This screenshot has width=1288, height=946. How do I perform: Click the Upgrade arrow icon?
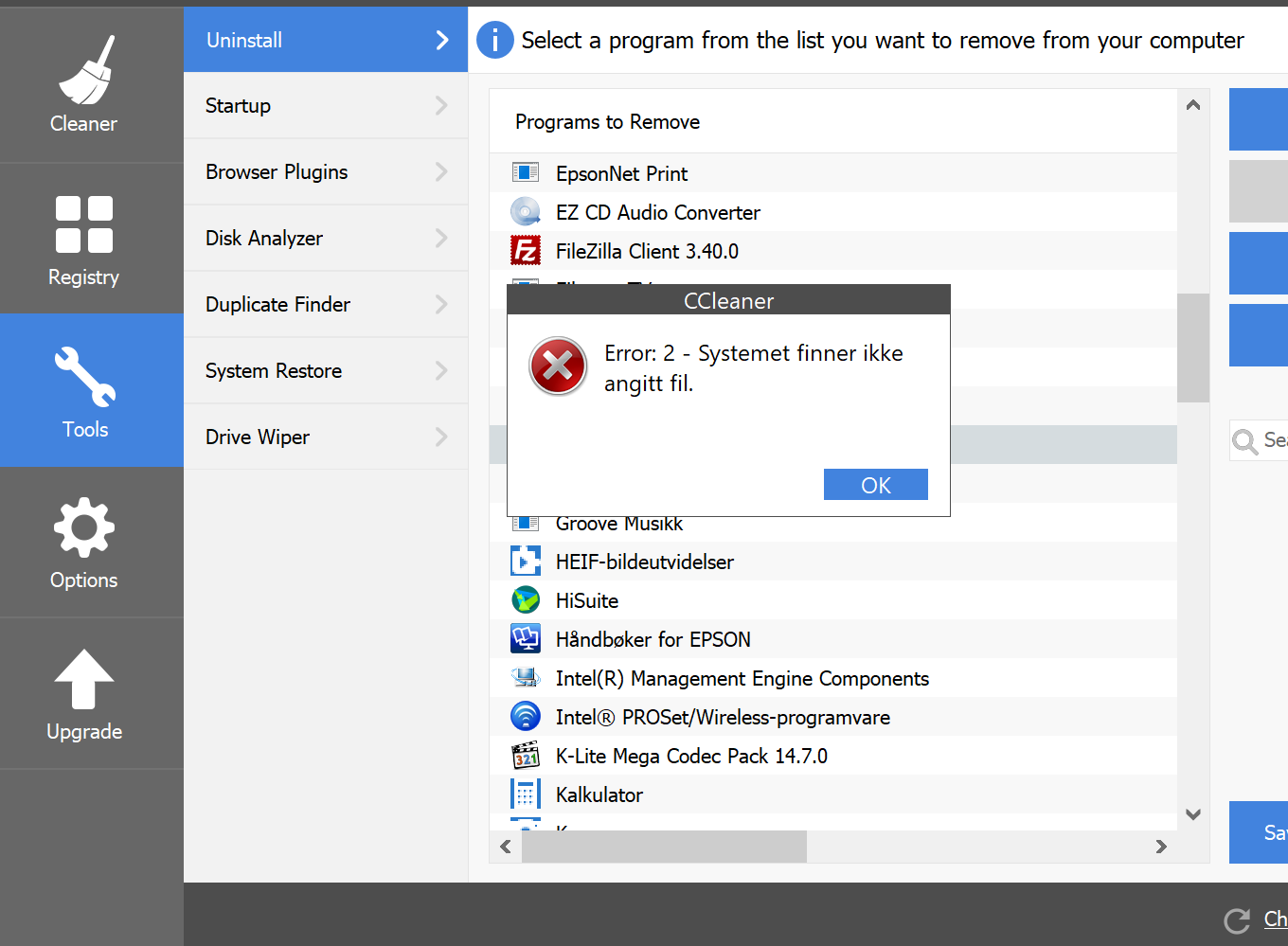pyautogui.click(x=84, y=679)
